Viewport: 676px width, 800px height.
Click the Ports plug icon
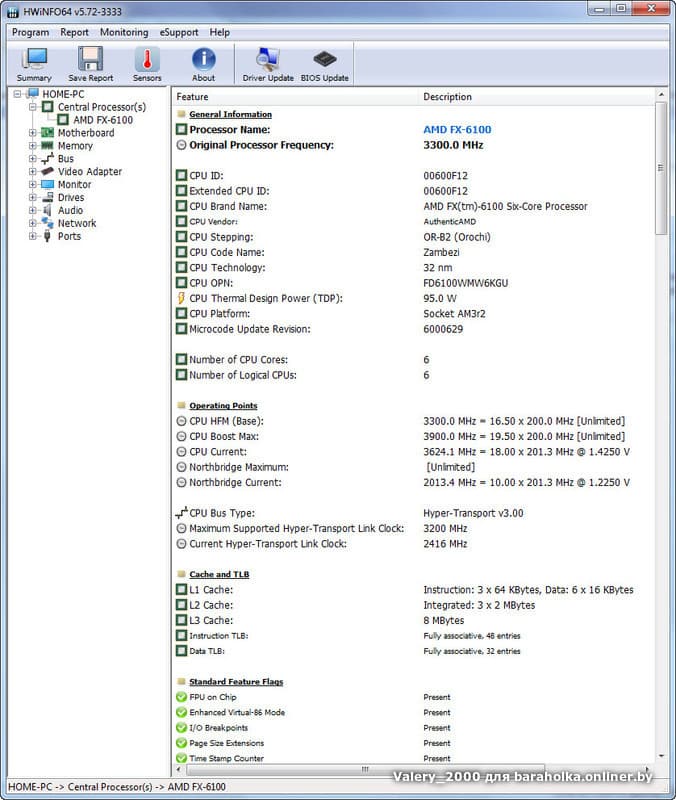click(x=47, y=236)
